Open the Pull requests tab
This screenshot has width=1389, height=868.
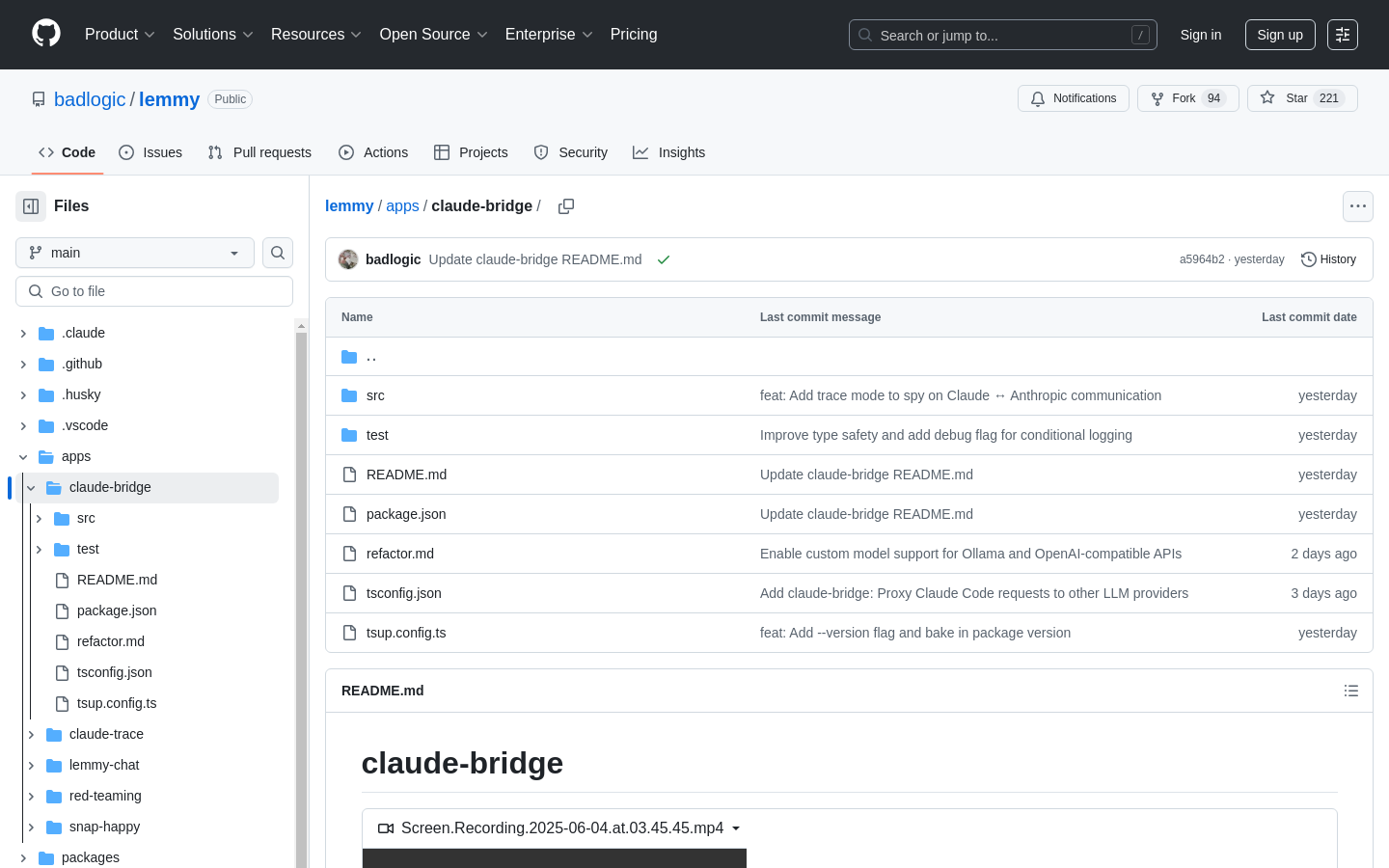click(259, 152)
